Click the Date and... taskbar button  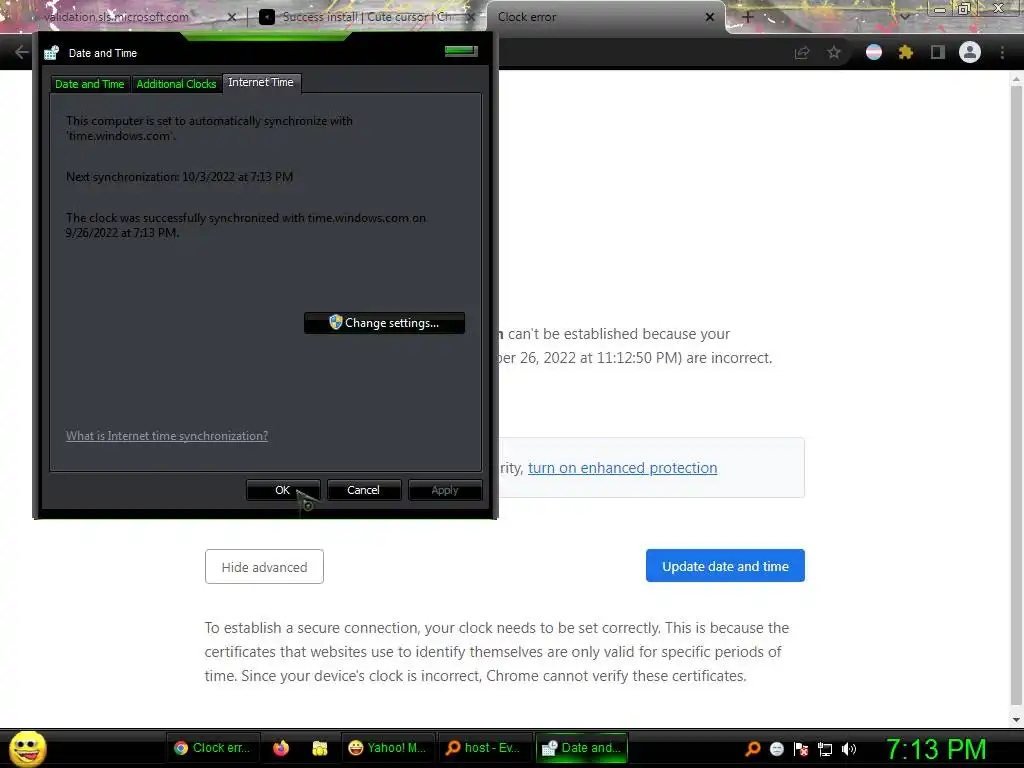[581, 748]
